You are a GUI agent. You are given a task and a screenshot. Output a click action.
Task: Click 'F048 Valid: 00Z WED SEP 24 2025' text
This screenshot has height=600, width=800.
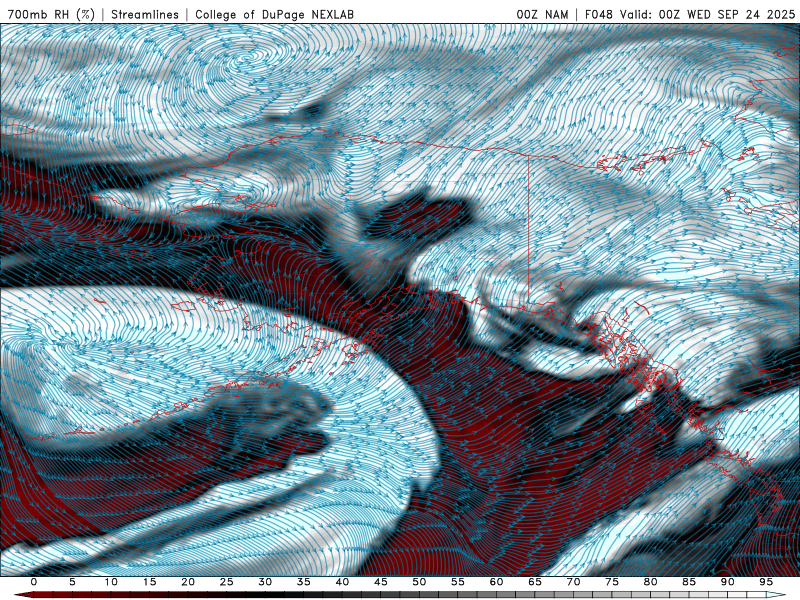[690, 14]
